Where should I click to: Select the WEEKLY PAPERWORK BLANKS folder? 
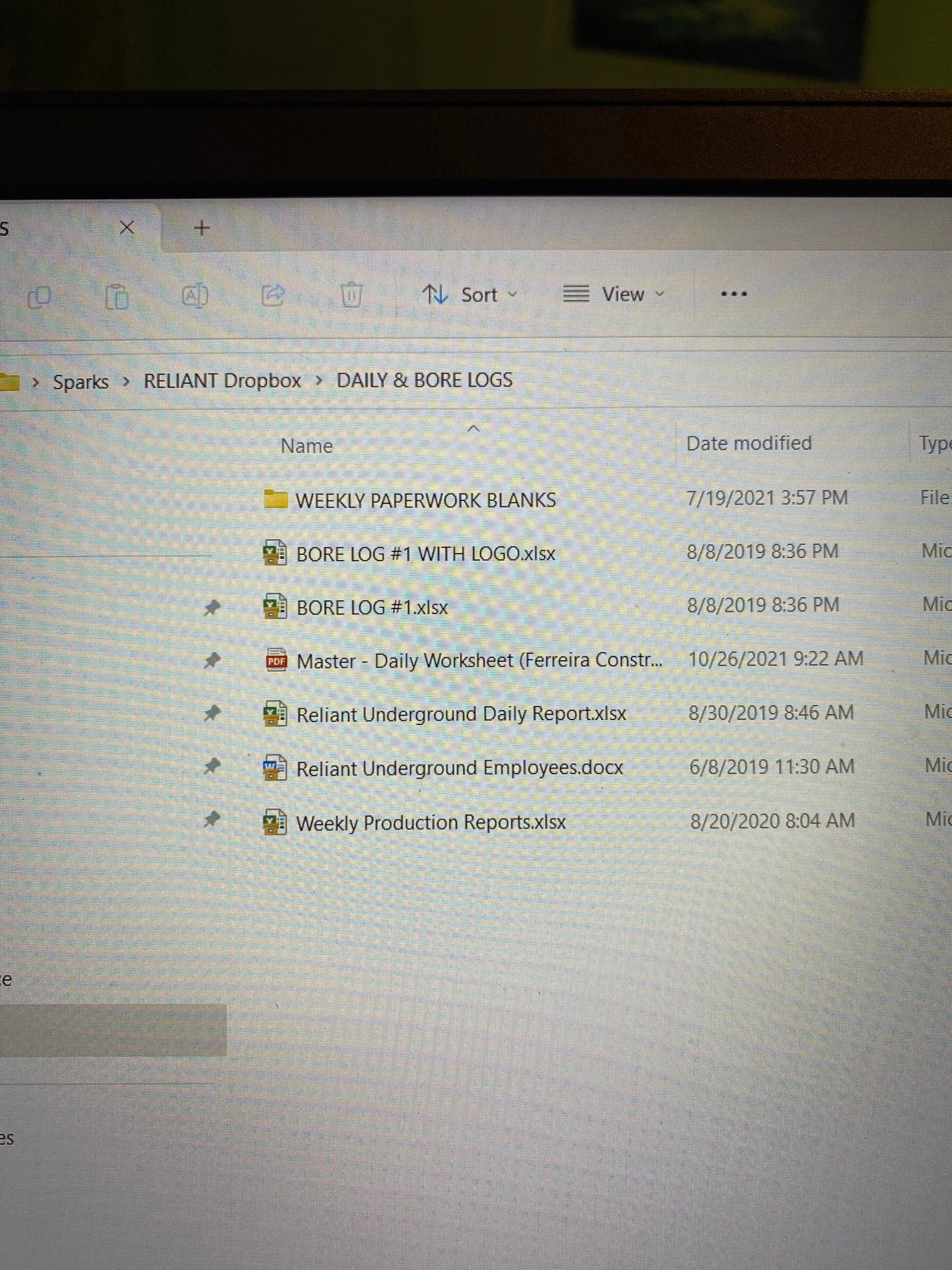point(425,500)
